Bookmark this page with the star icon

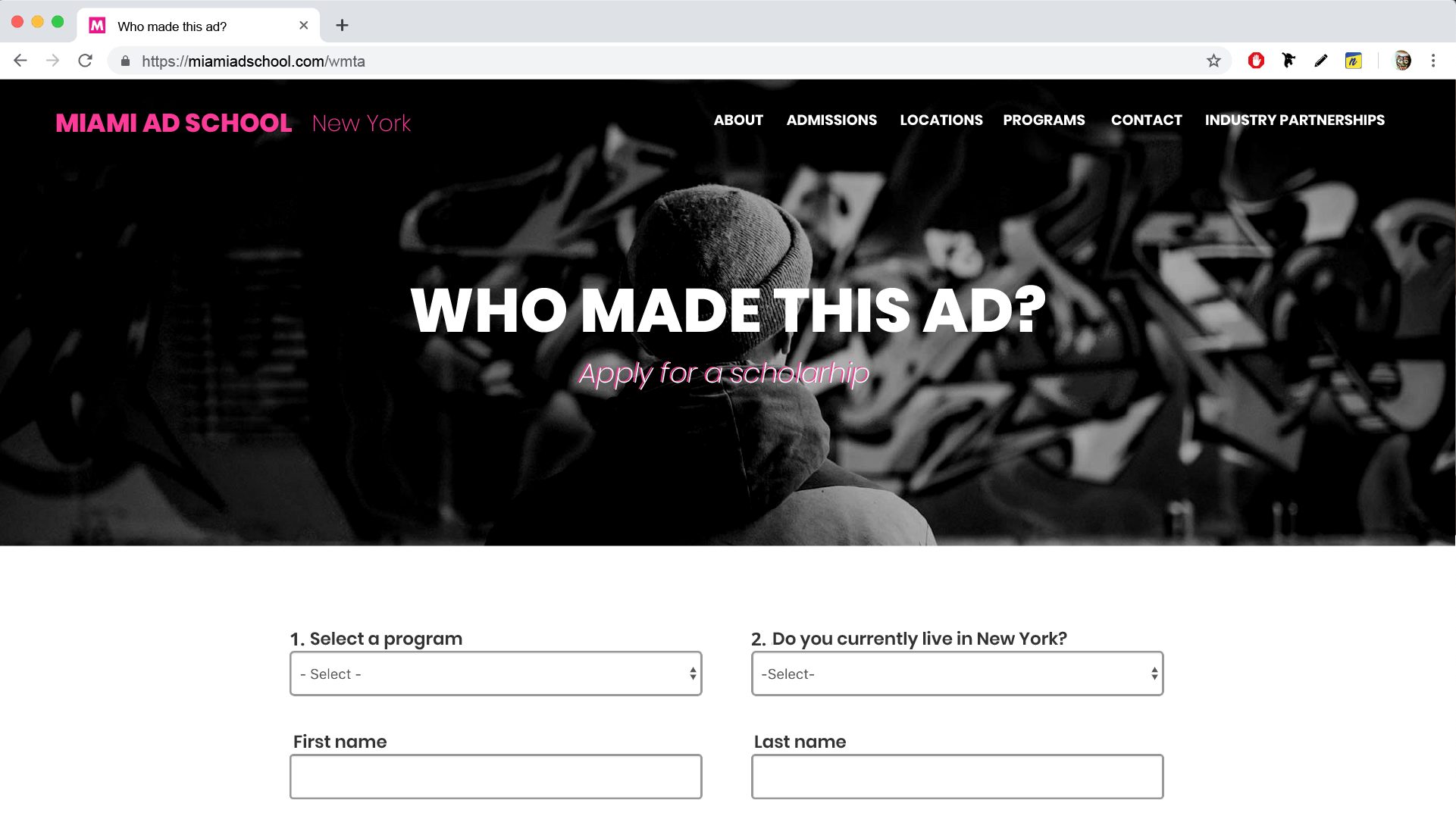click(1213, 61)
